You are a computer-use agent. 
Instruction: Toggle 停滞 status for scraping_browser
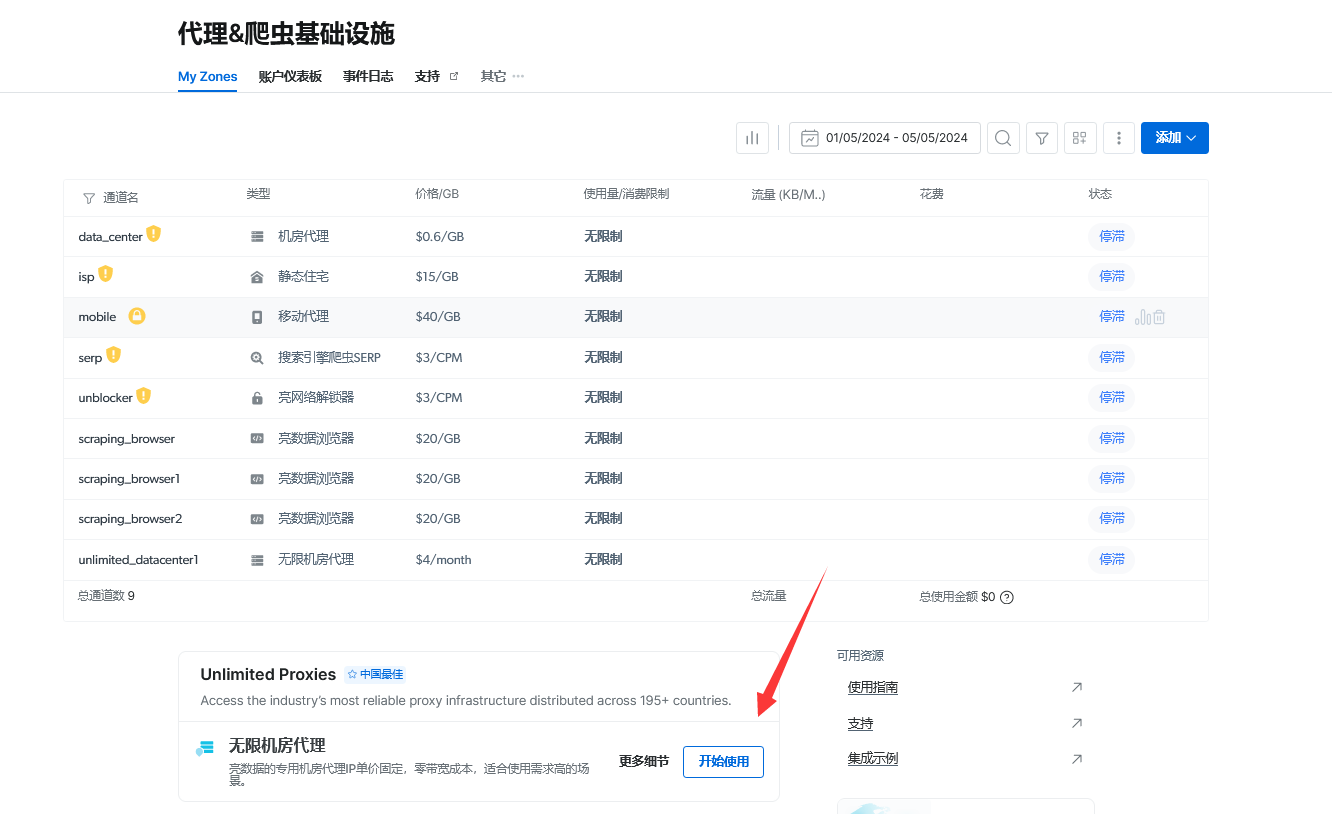click(1112, 439)
